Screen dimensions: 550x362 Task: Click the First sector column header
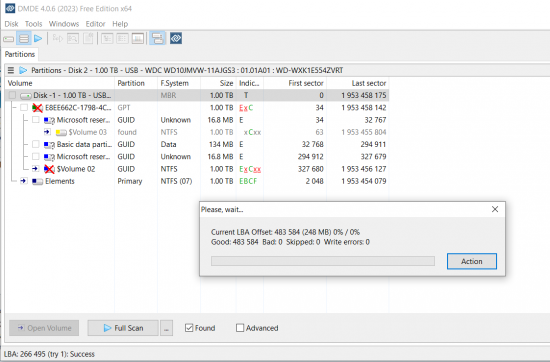pyautogui.click(x=295, y=83)
